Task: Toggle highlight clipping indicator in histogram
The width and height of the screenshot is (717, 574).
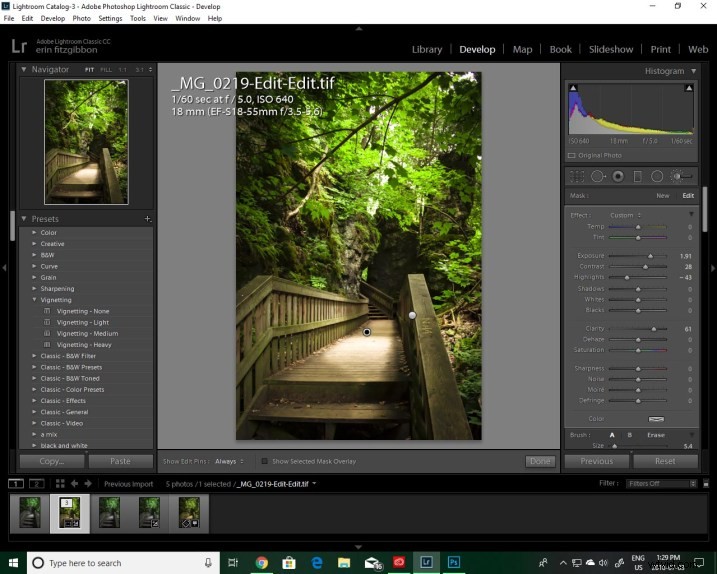Action: tap(689, 88)
